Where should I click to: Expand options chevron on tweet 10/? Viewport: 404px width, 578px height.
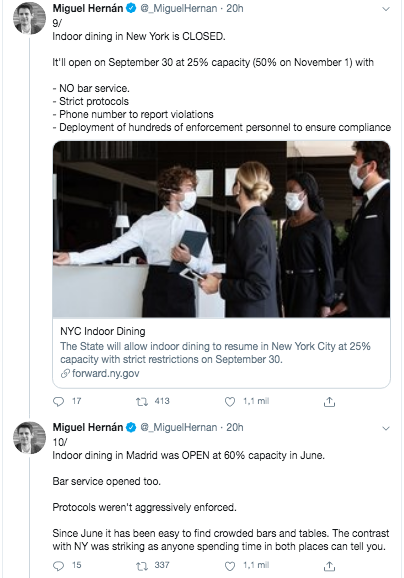(x=386, y=428)
